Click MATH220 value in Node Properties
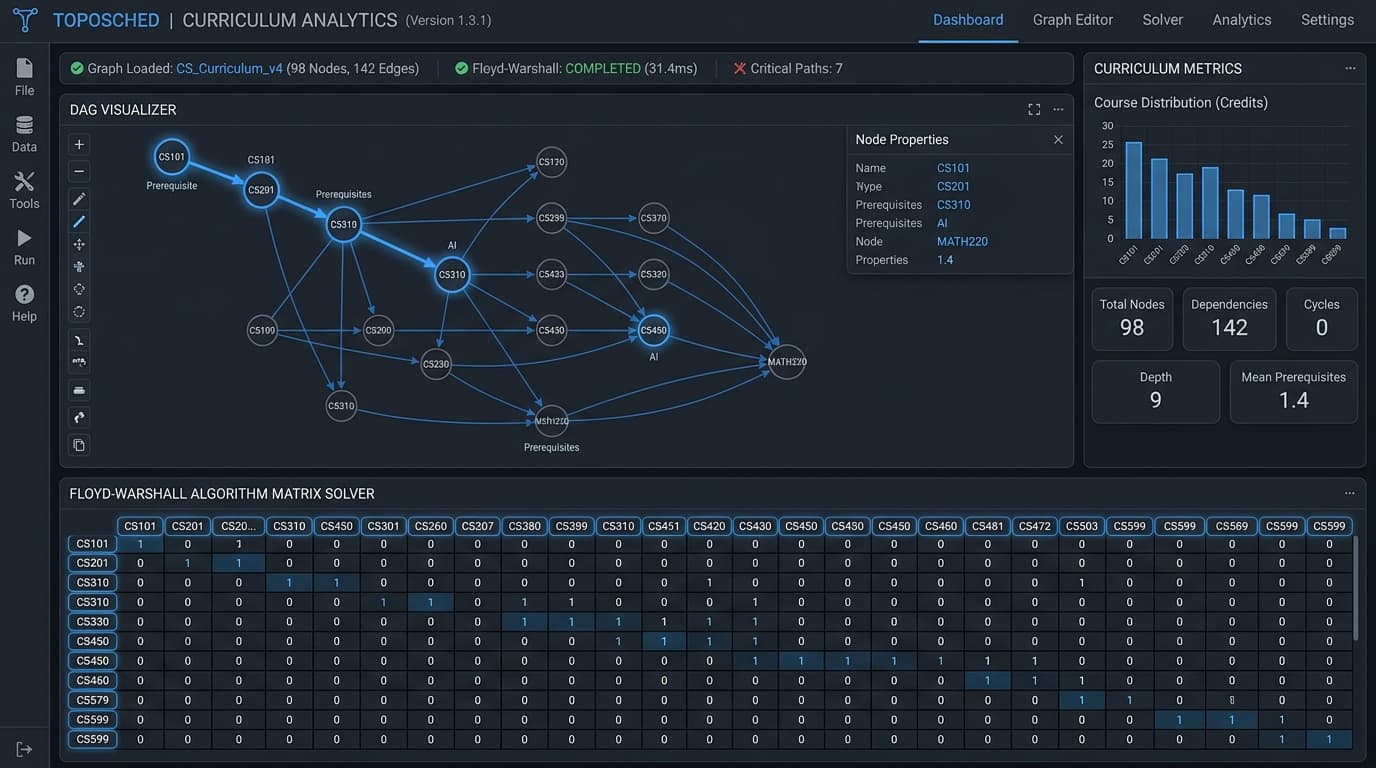The image size is (1376, 768). coord(962,241)
